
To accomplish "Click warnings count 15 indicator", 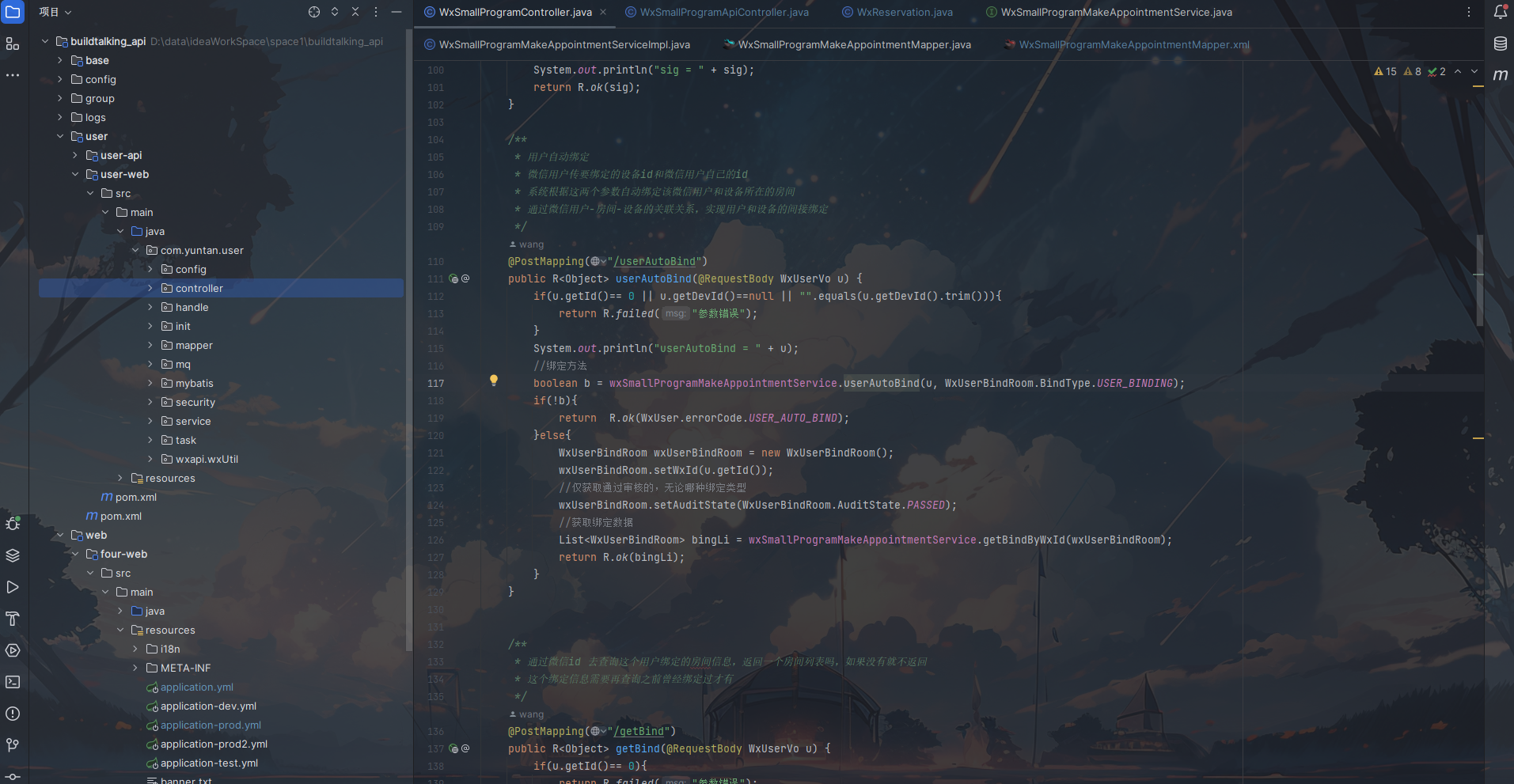I will coord(1386,71).
